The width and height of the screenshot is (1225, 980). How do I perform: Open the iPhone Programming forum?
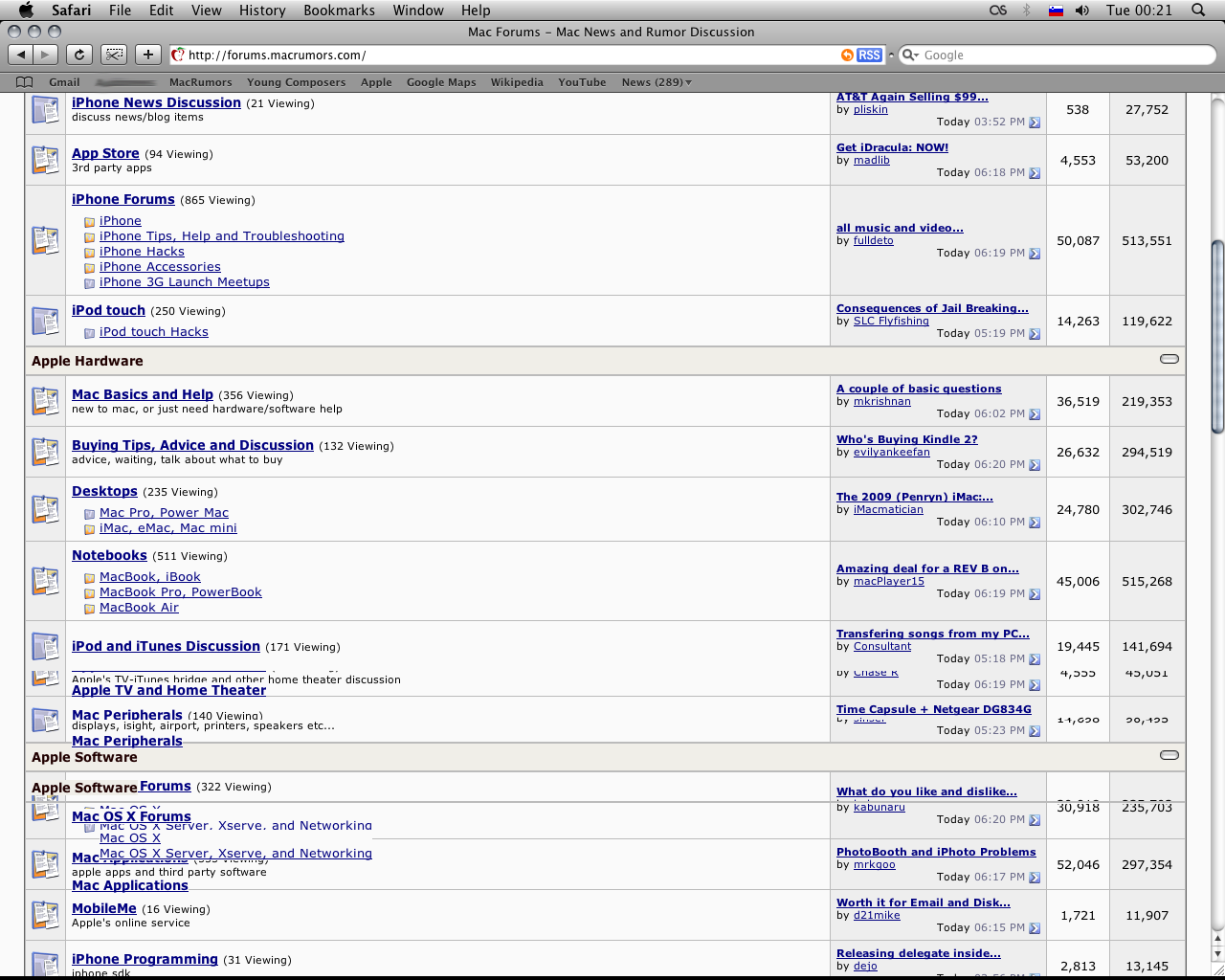pos(145,959)
